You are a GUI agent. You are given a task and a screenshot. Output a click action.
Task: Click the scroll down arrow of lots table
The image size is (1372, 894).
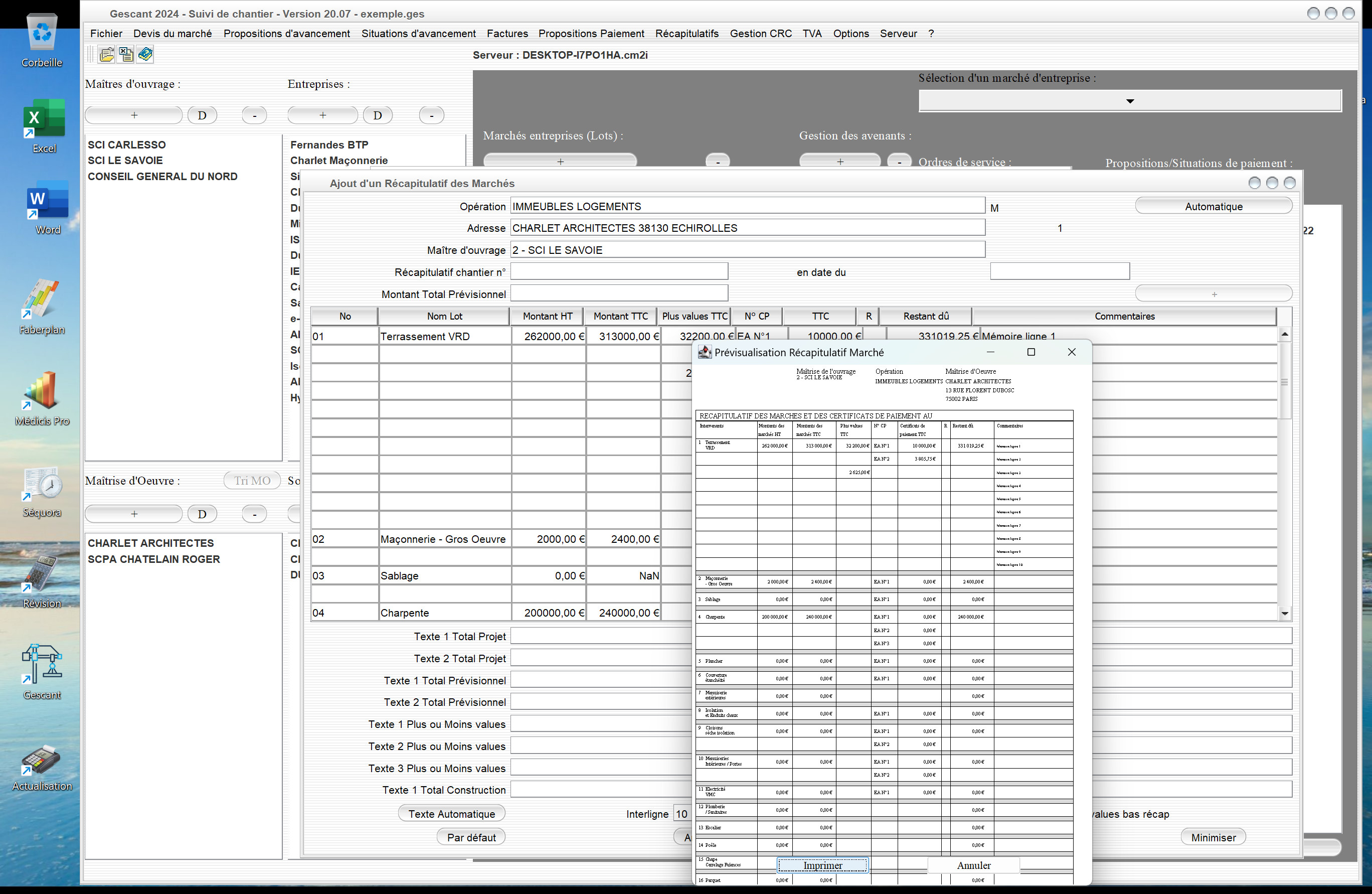click(1285, 613)
